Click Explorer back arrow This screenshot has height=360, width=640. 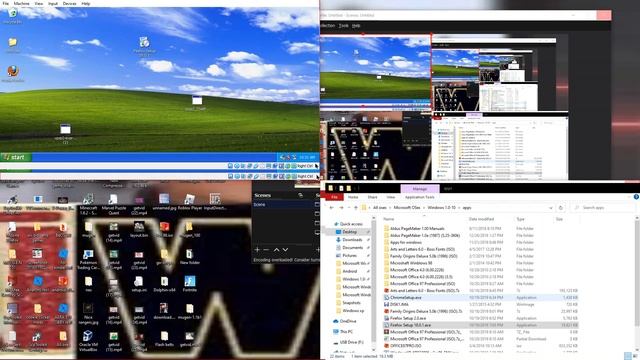[331, 208]
